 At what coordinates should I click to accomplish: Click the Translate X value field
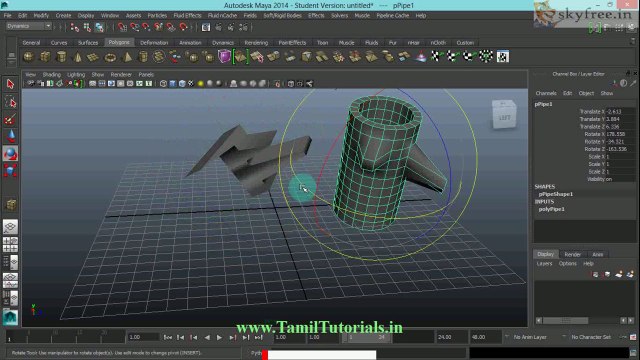coord(620,111)
